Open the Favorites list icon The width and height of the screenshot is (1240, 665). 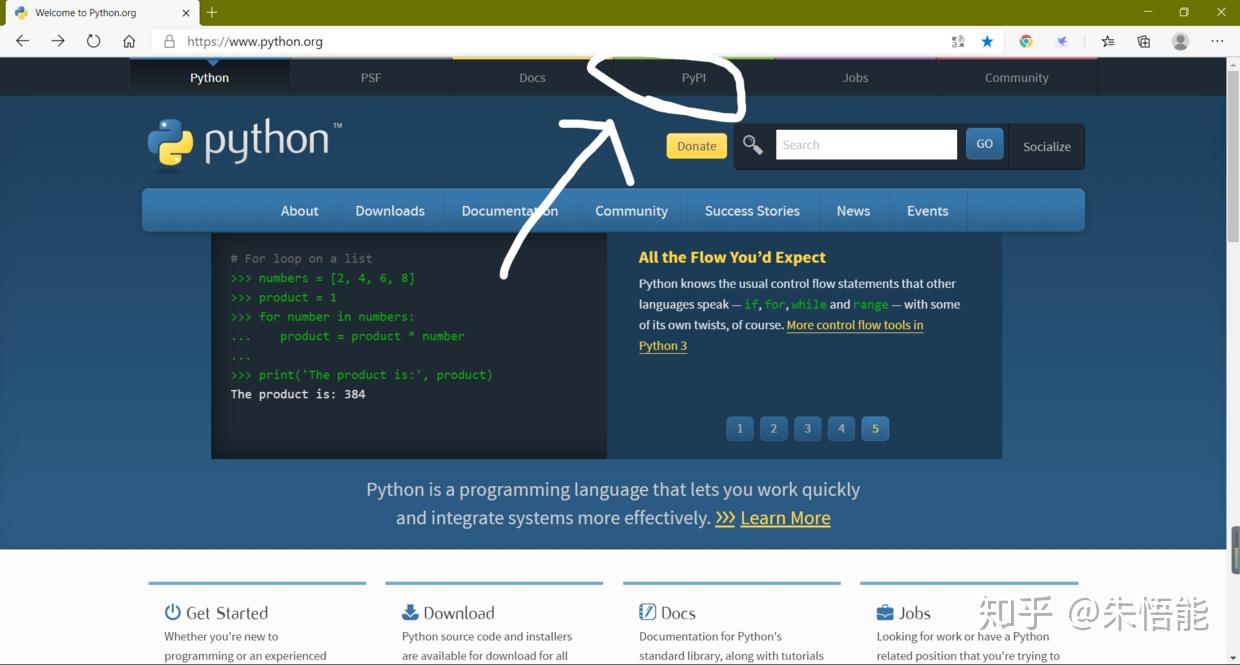(x=1108, y=41)
